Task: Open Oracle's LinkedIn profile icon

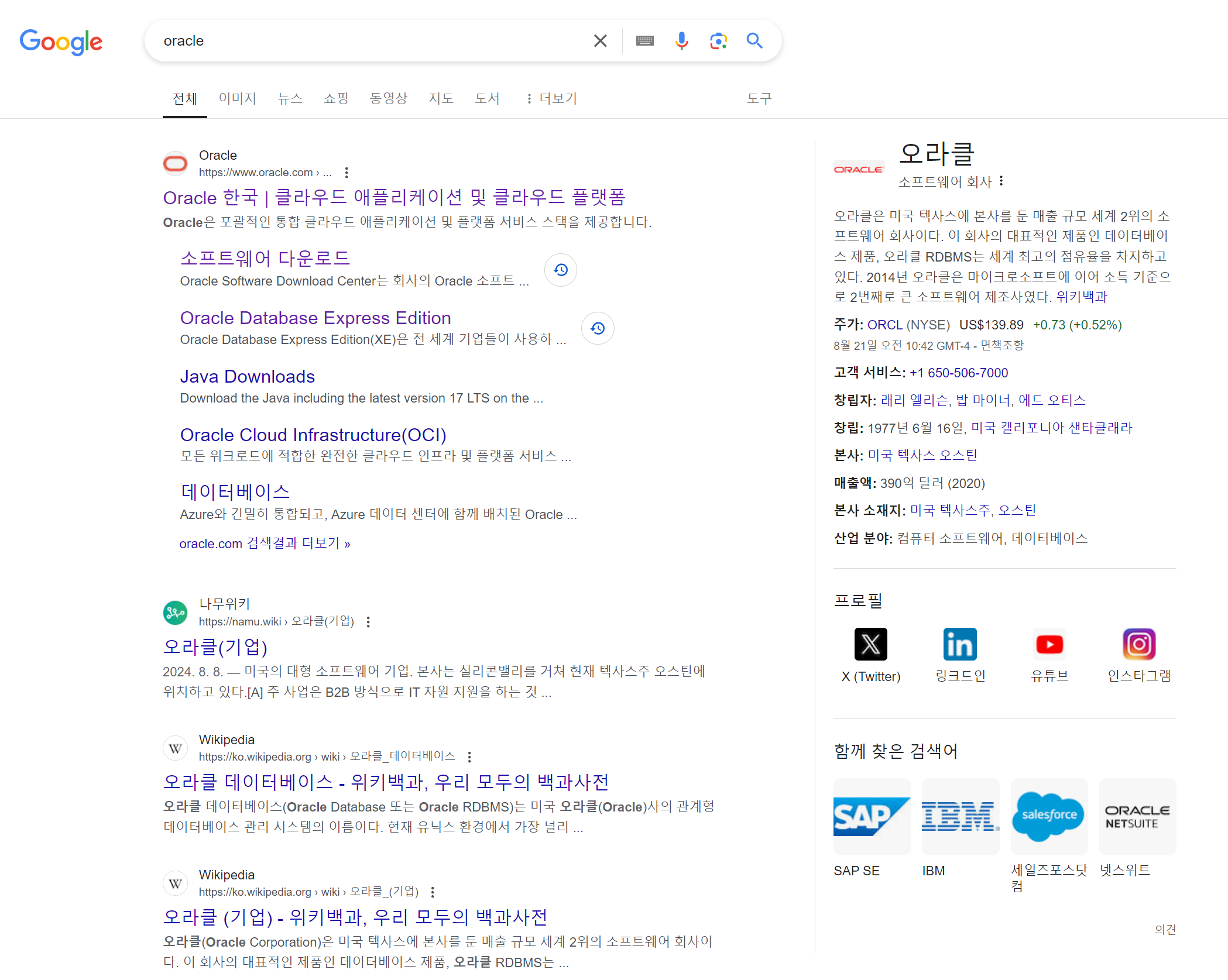Action: tap(960, 644)
